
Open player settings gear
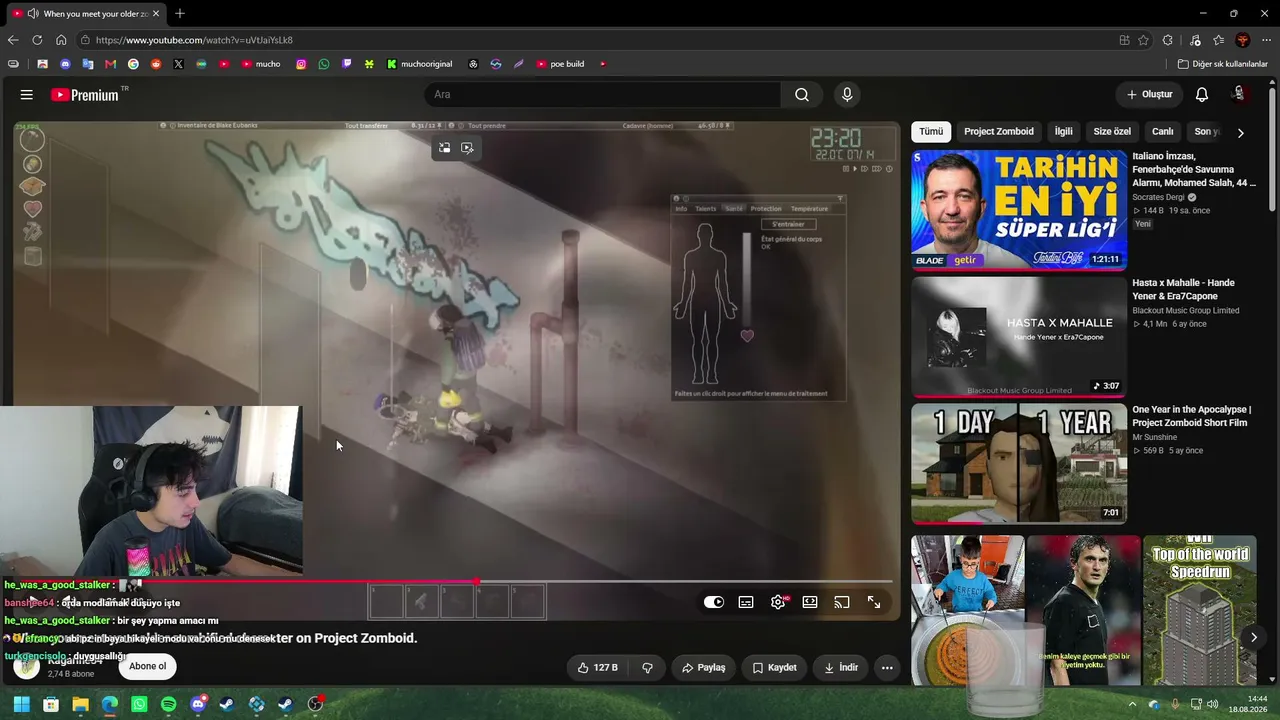(x=778, y=602)
